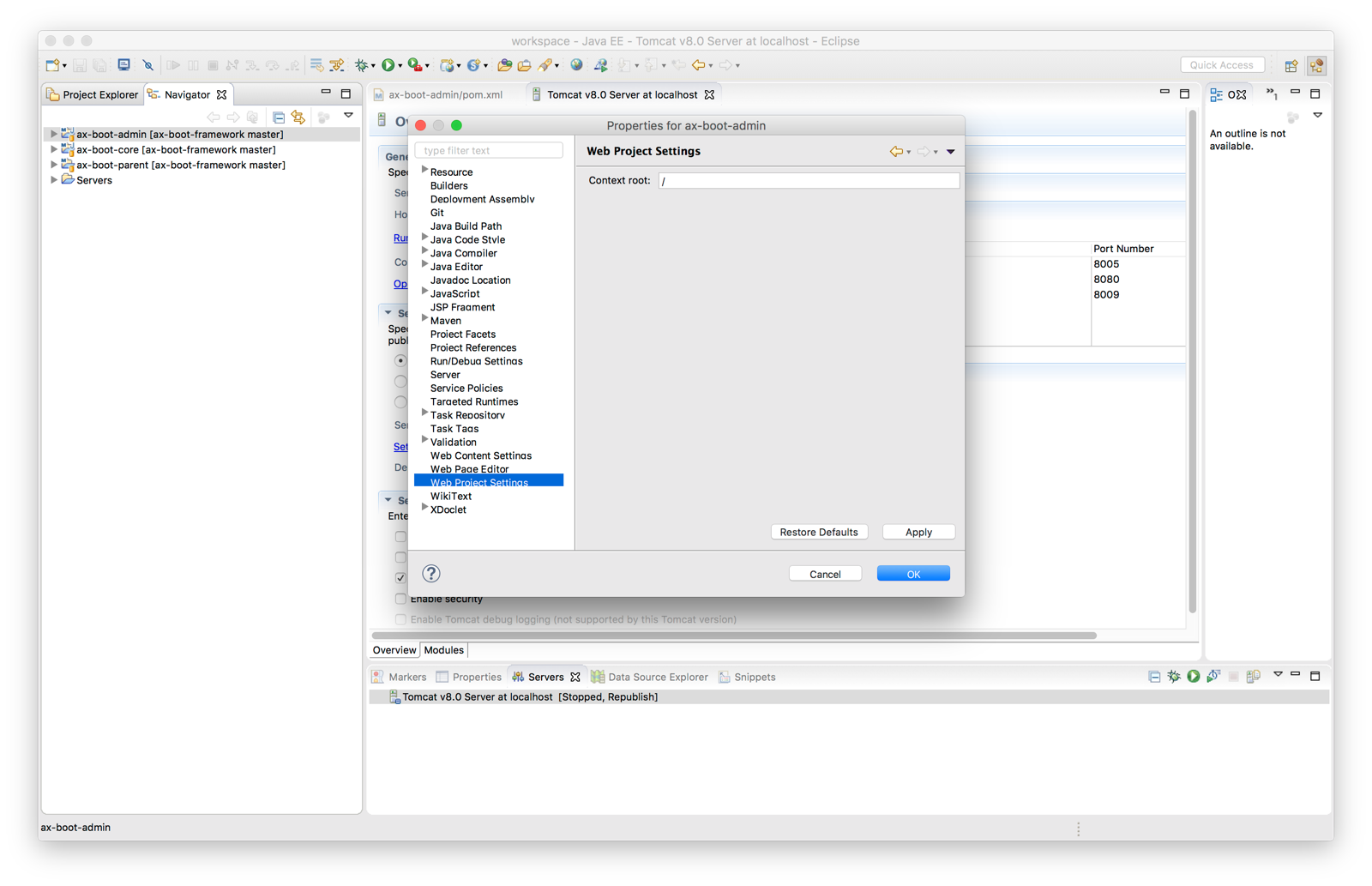
Task: Click the Context root text field
Action: pyautogui.click(x=809, y=181)
